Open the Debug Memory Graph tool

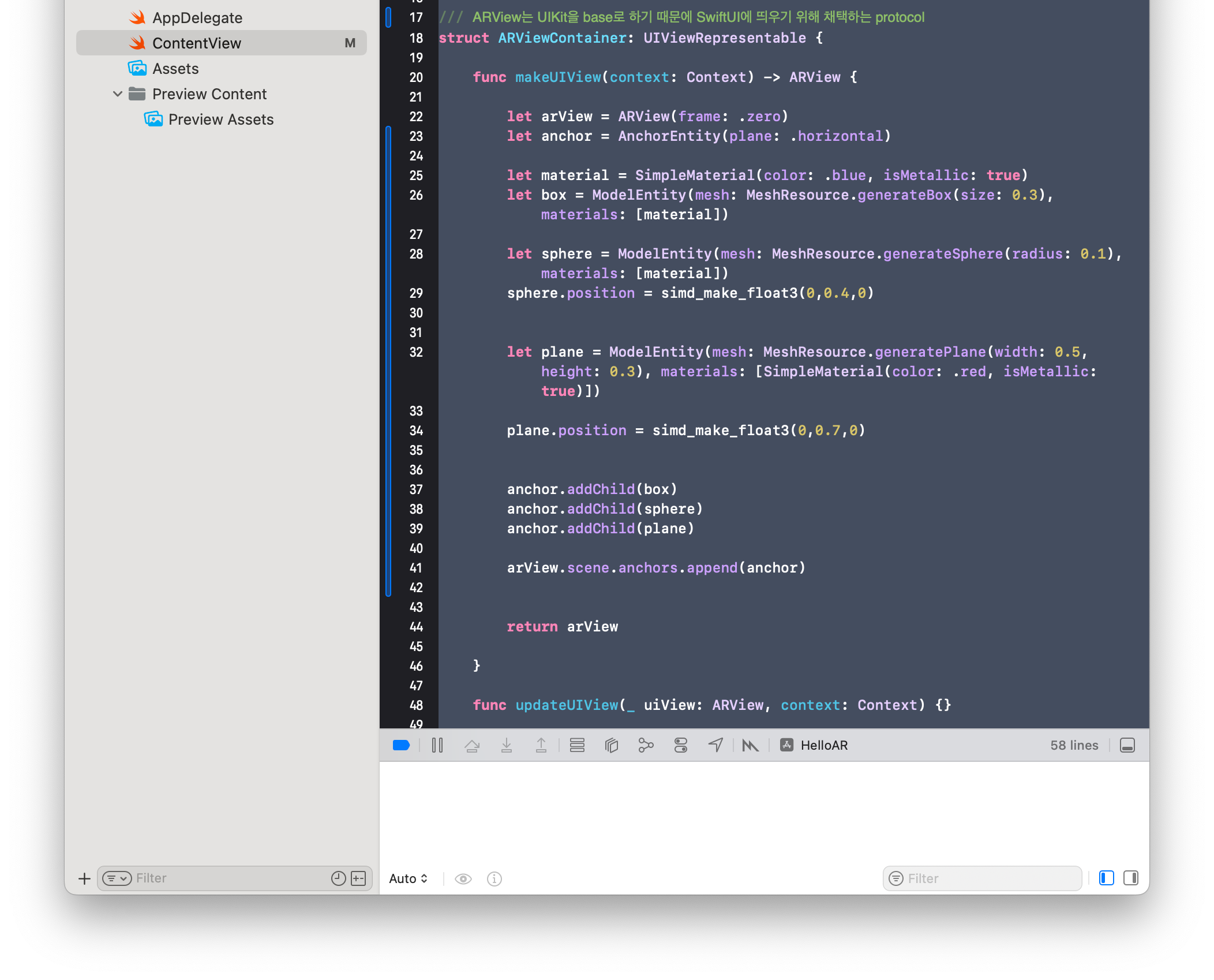tap(646, 745)
